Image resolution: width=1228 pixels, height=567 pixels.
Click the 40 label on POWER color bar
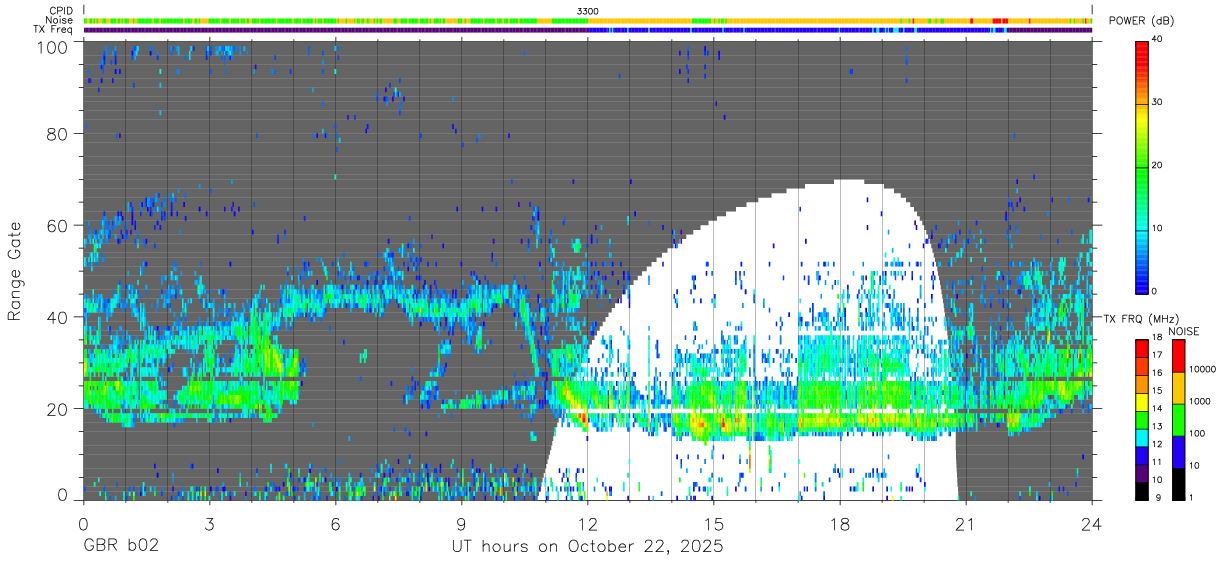coord(1158,39)
